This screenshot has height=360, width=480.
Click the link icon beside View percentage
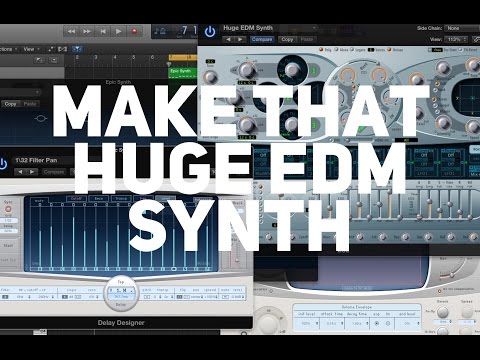[476, 39]
